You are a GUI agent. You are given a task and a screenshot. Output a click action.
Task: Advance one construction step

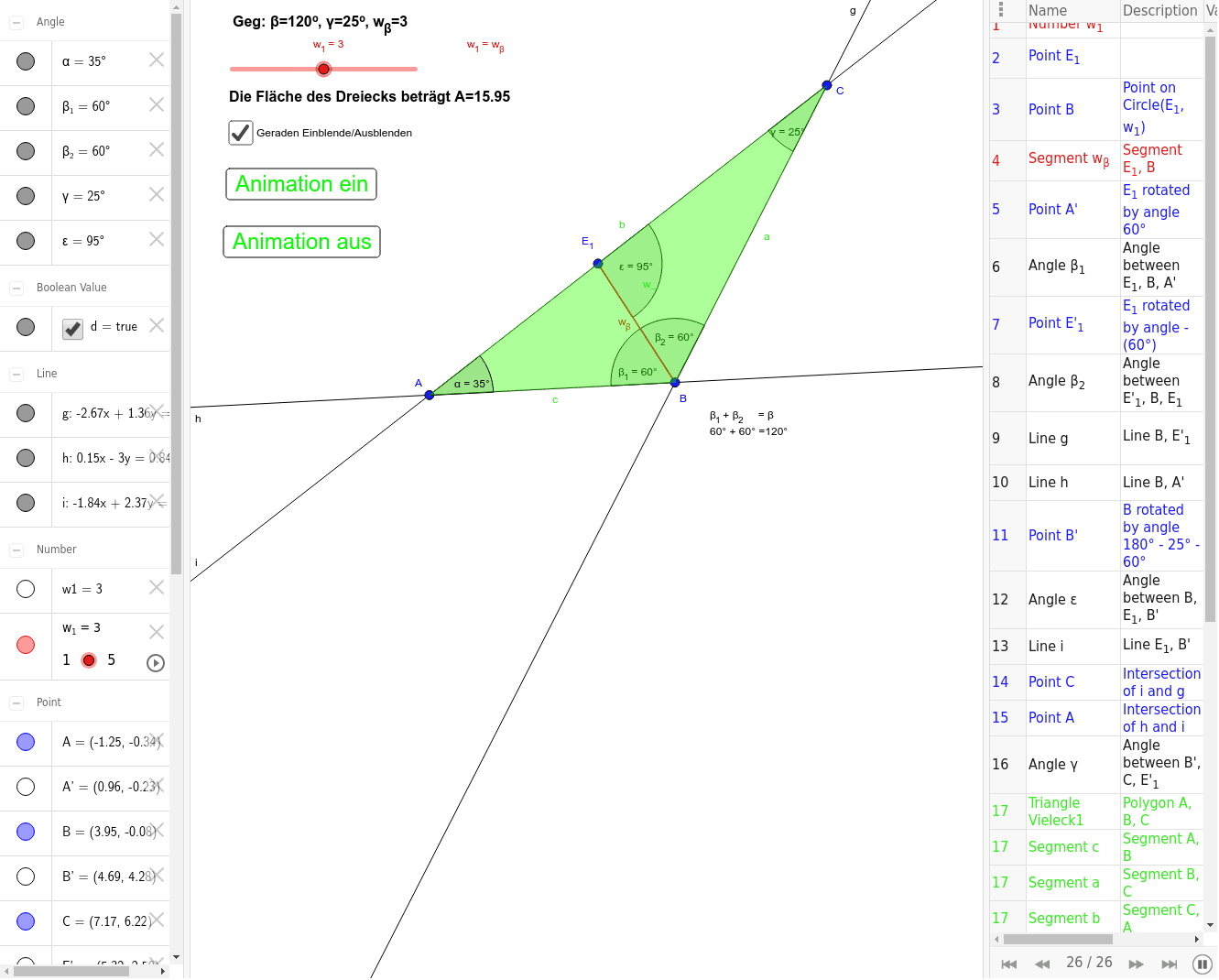coord(1136,964)
